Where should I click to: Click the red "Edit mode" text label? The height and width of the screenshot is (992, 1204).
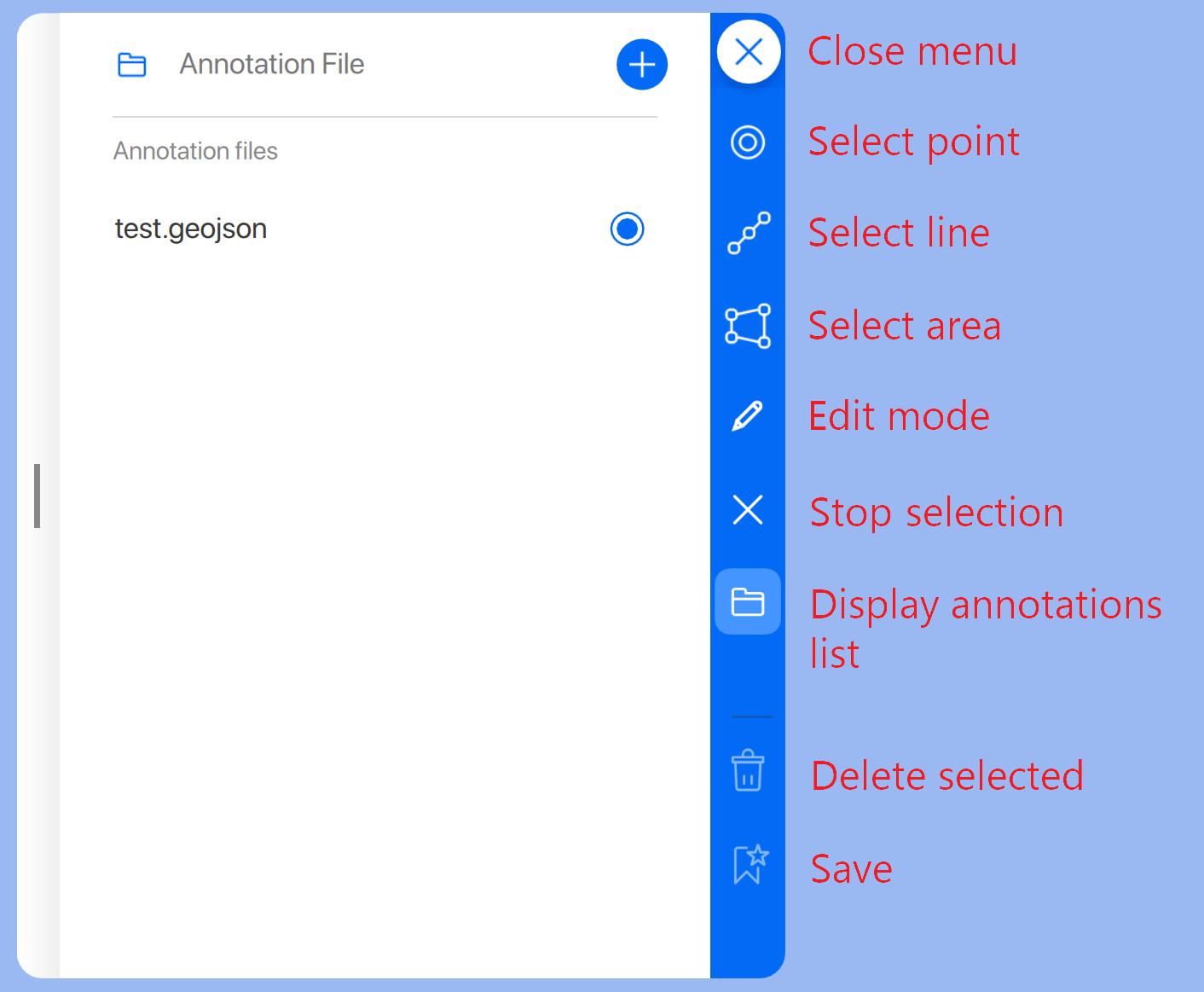tap(899, 416)
